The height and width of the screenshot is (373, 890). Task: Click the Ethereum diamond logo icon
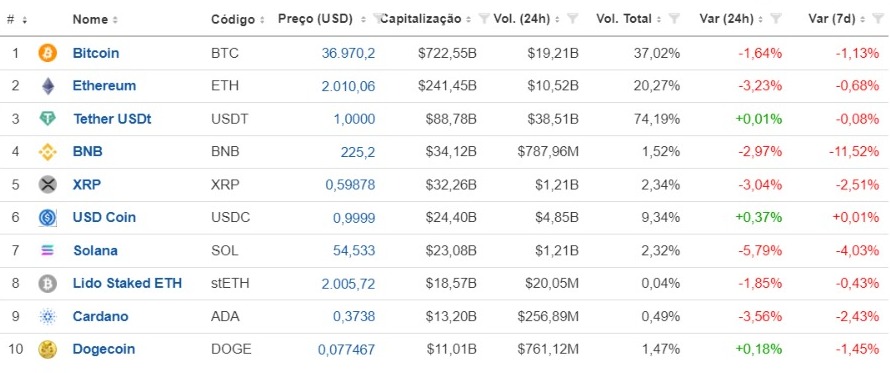[48, 86]
